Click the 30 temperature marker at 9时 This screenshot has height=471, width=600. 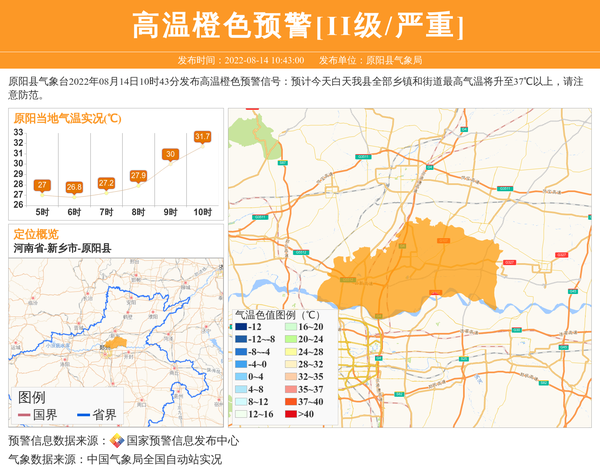(170, 154)
